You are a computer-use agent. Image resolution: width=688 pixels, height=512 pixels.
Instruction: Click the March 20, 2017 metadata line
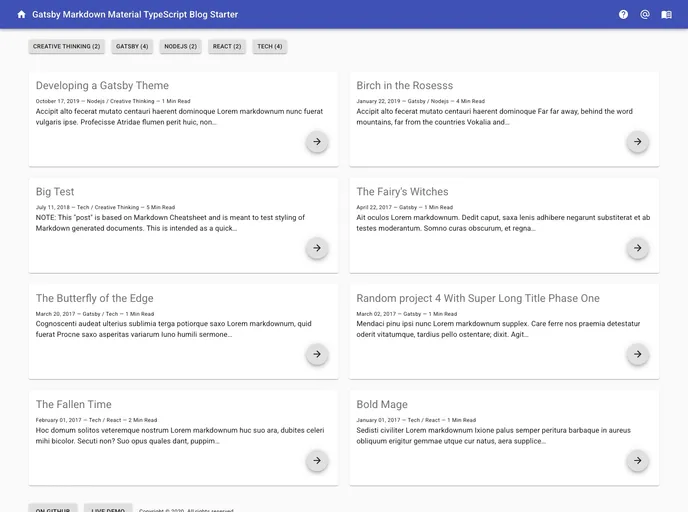(95, 314)
